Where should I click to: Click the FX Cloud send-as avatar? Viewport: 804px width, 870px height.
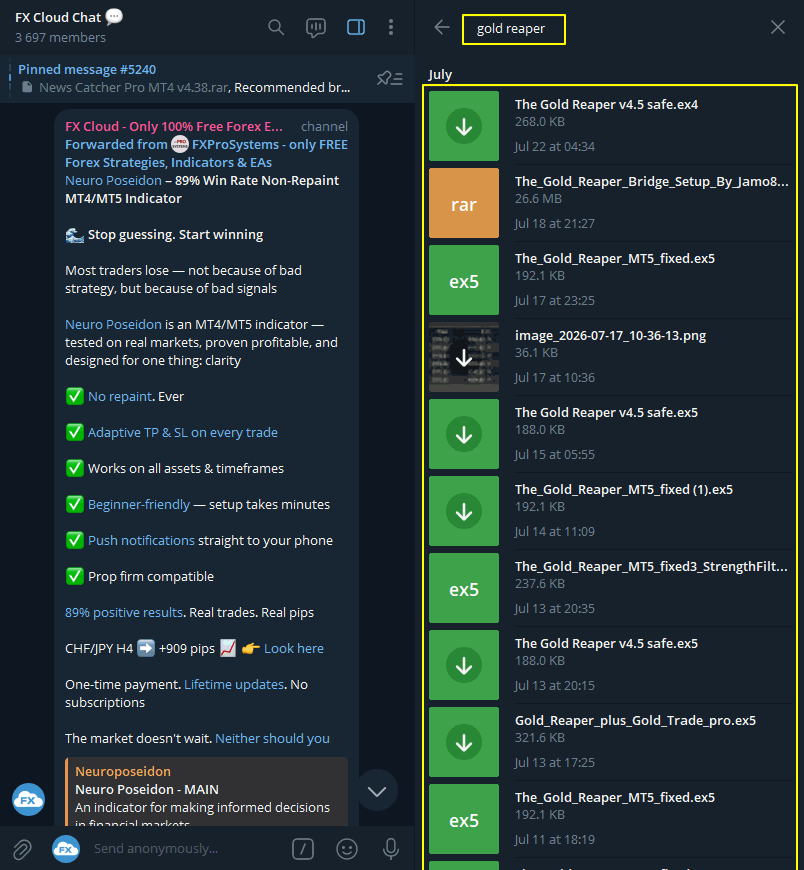coord(65,848)
